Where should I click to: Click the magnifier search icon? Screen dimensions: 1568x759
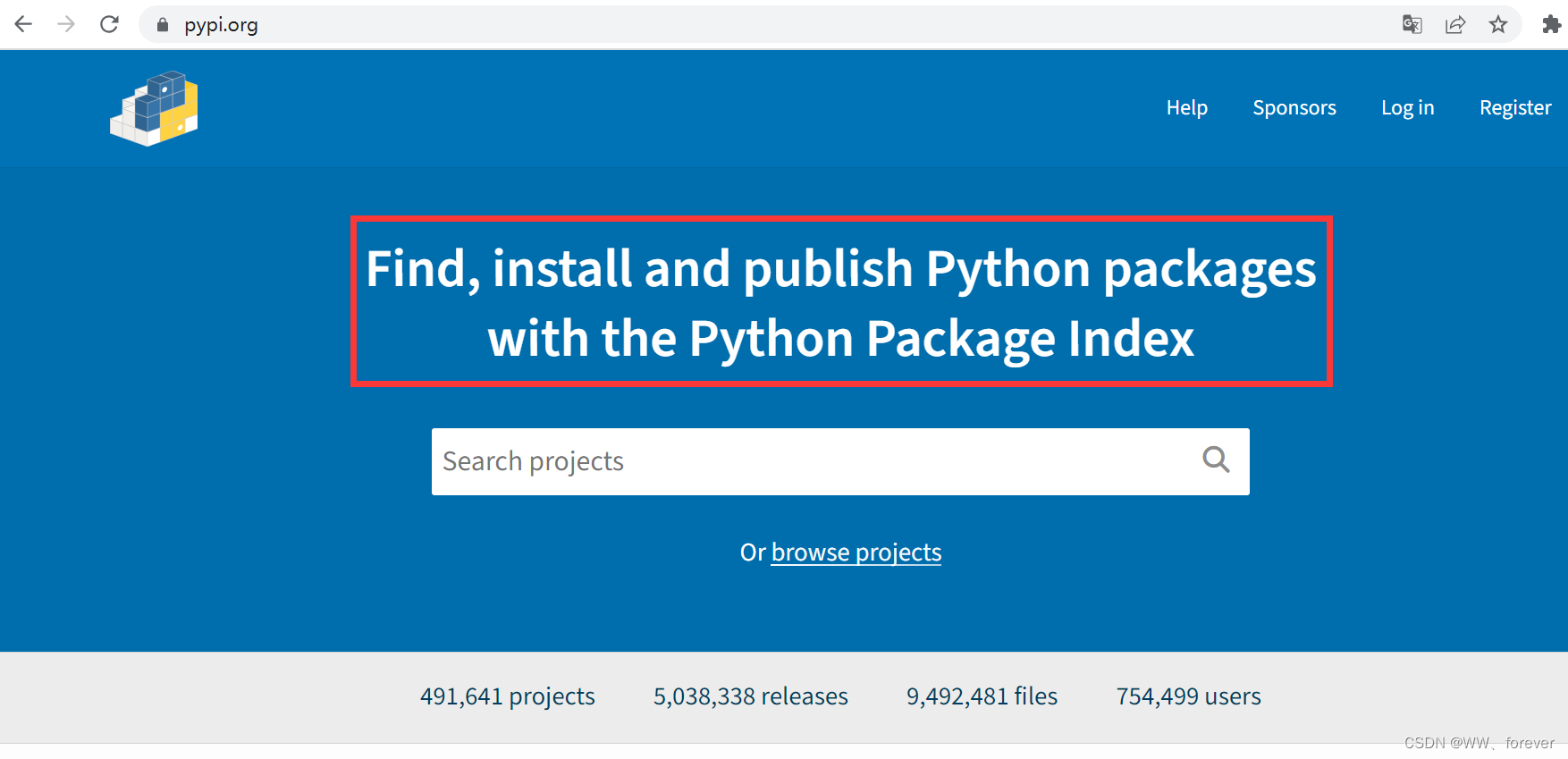click(1216, 460)
